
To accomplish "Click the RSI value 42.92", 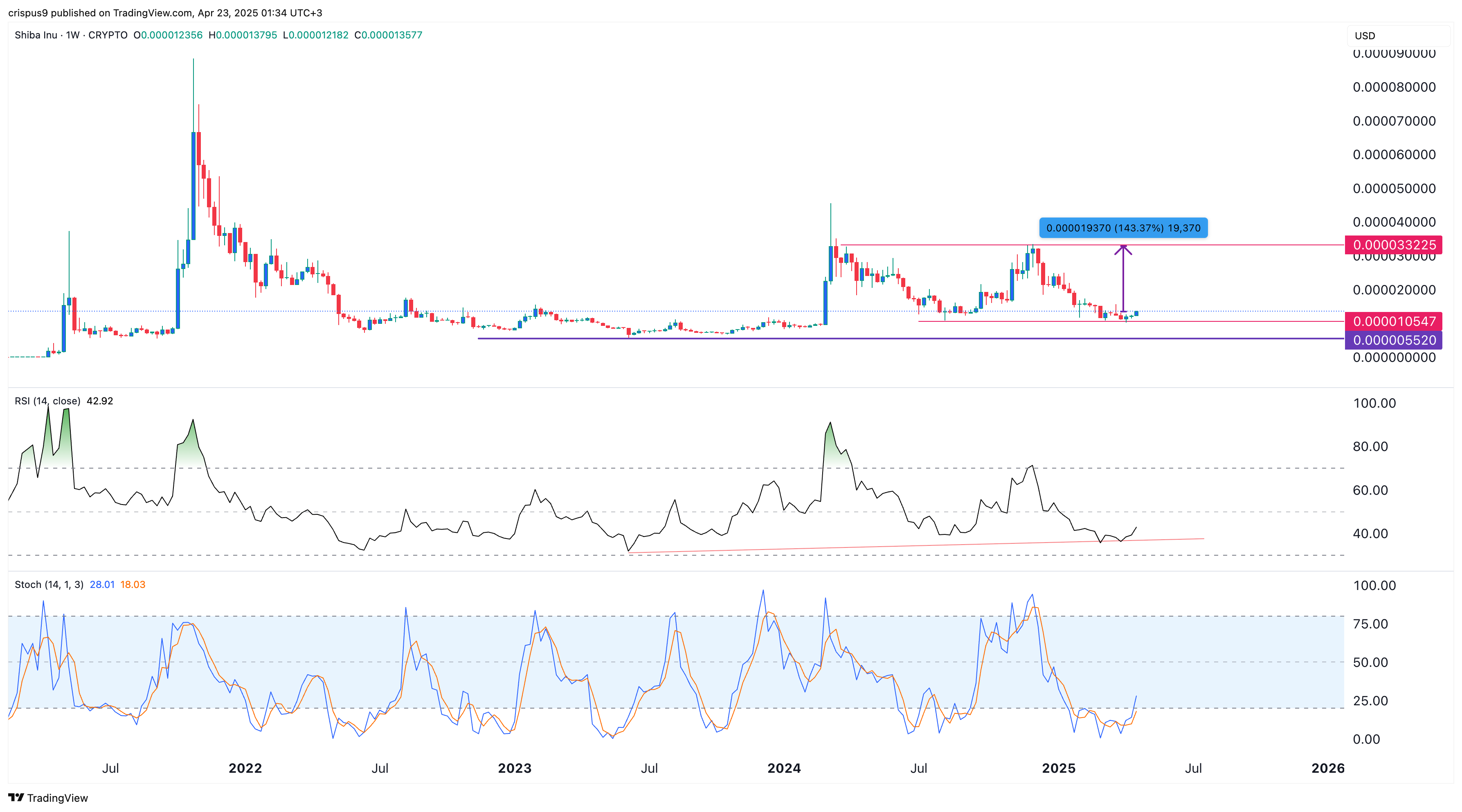I will coord(100,401).
